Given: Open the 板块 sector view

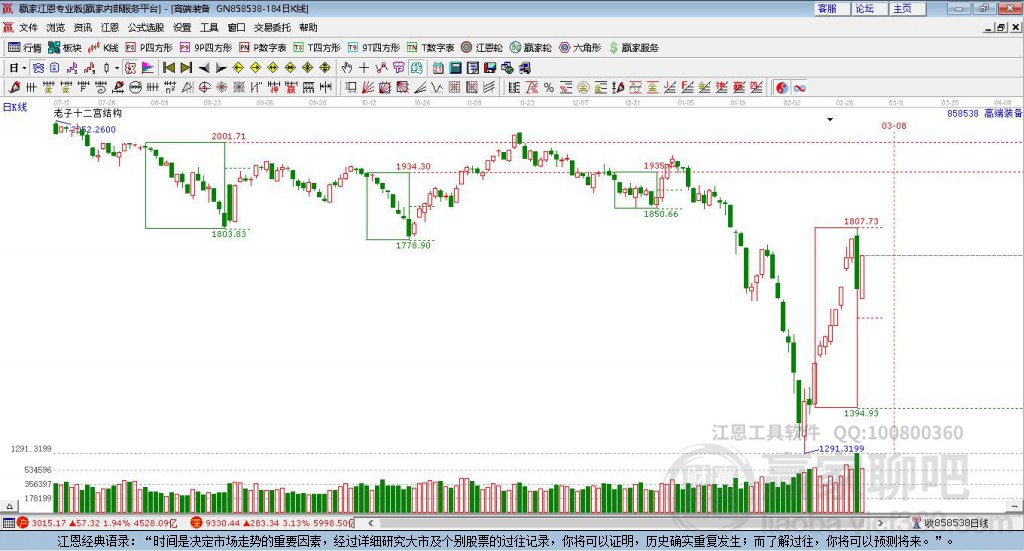Looking at the screenshot, I should (x=65, y=48).
